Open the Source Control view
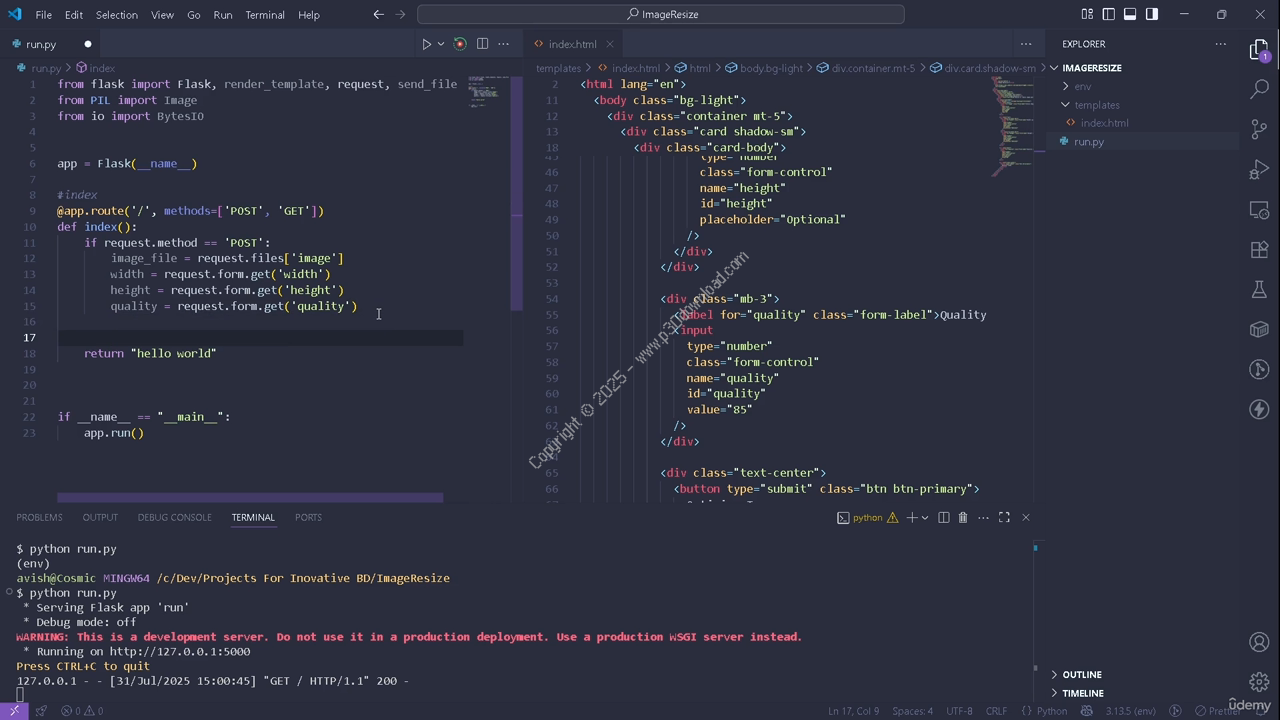This screenshot has height=720, width=1280. tap(1259, 130)
